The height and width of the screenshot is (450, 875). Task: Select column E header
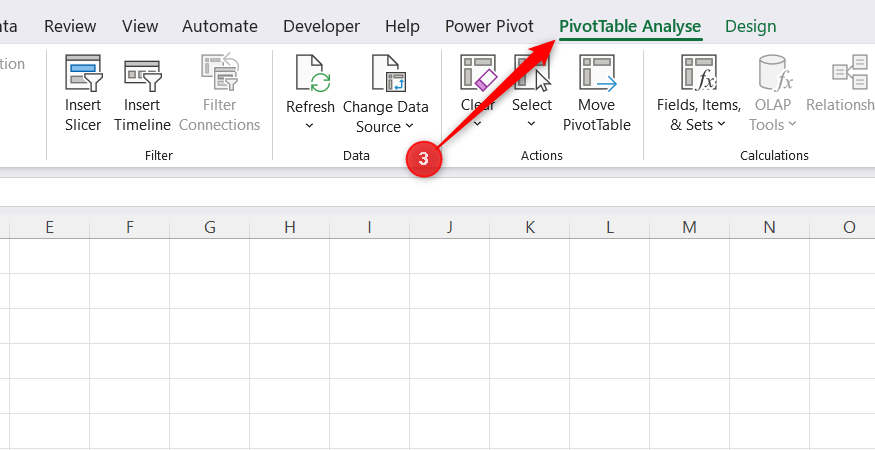coord(49,227)
